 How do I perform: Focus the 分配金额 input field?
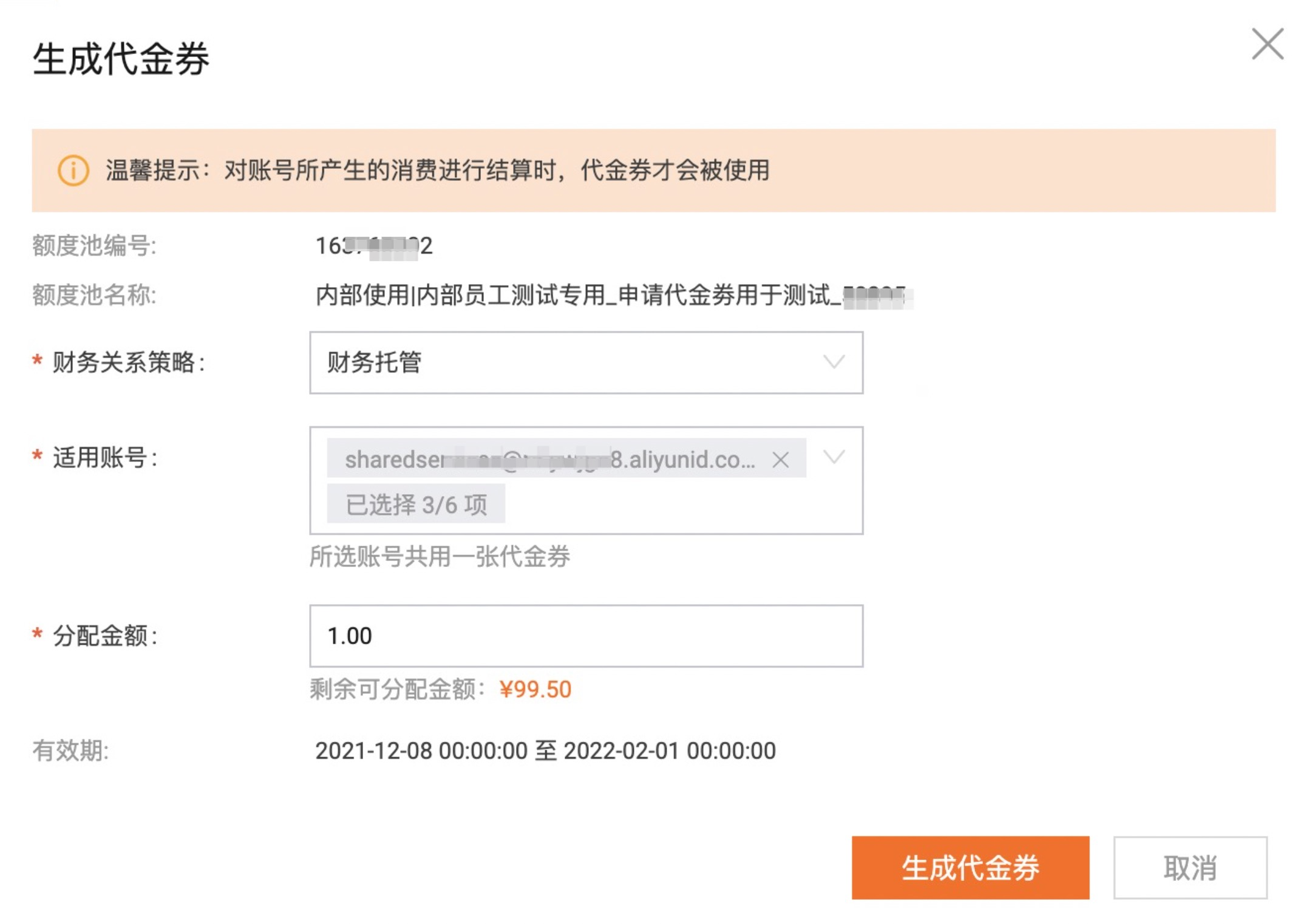point(585,636)
